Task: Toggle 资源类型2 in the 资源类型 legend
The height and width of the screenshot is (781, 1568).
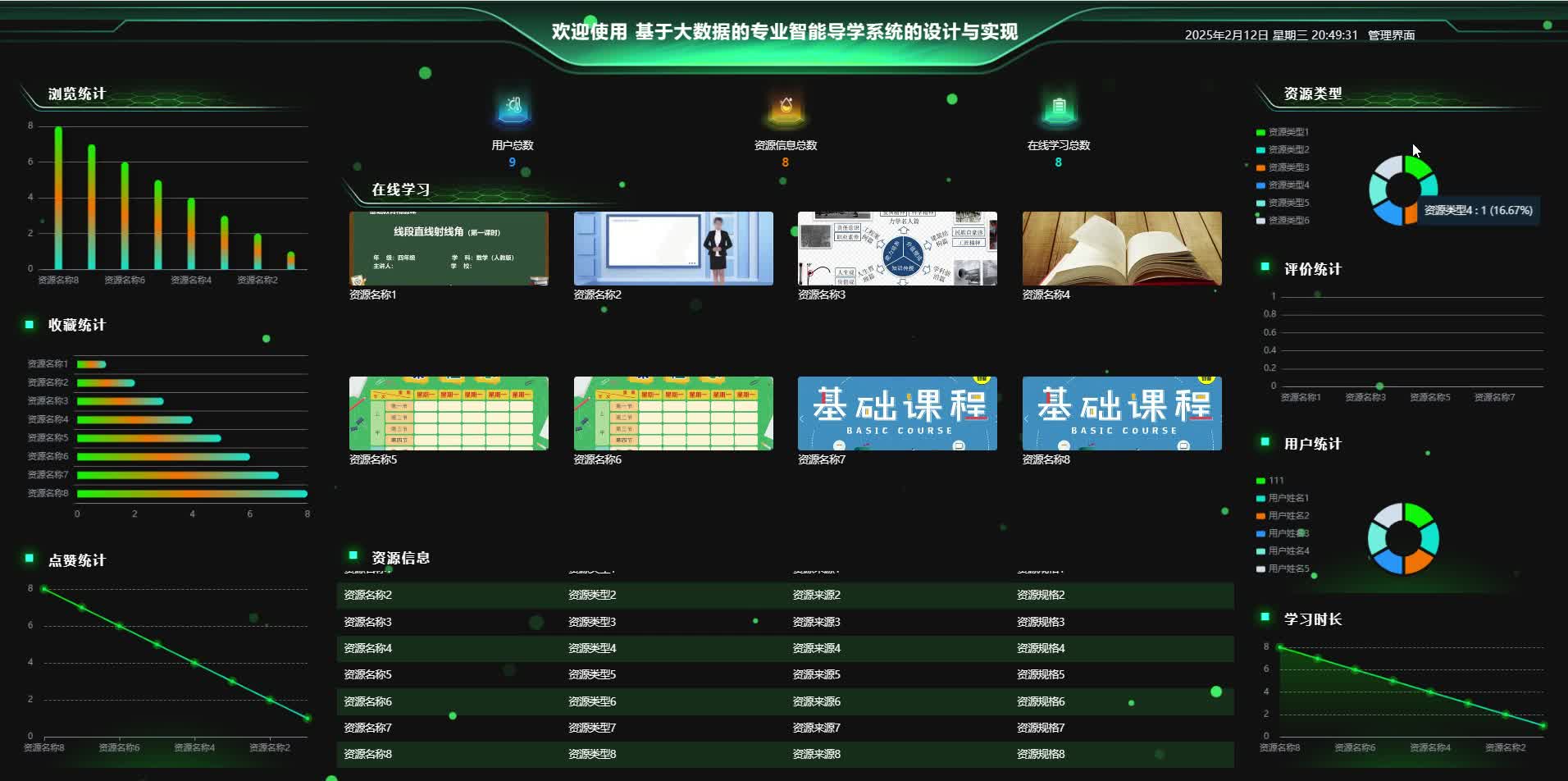Action: click(x=1283, y=150)
